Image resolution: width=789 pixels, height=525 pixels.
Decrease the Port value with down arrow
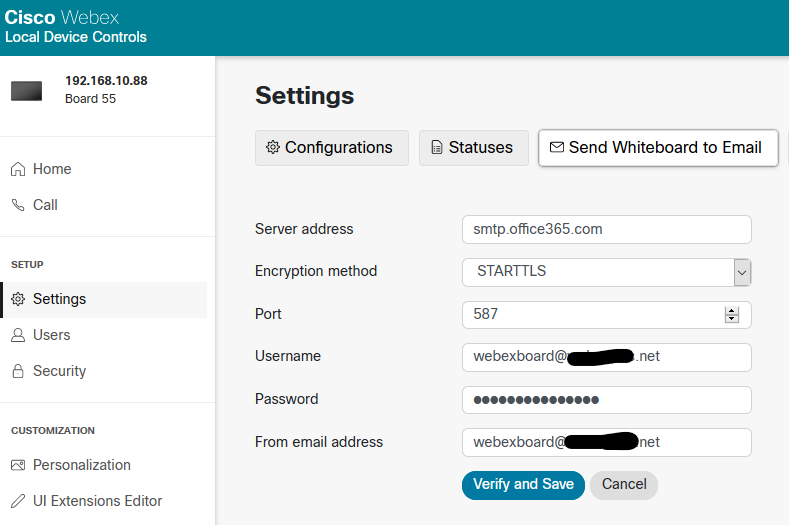tap(732, 319)
